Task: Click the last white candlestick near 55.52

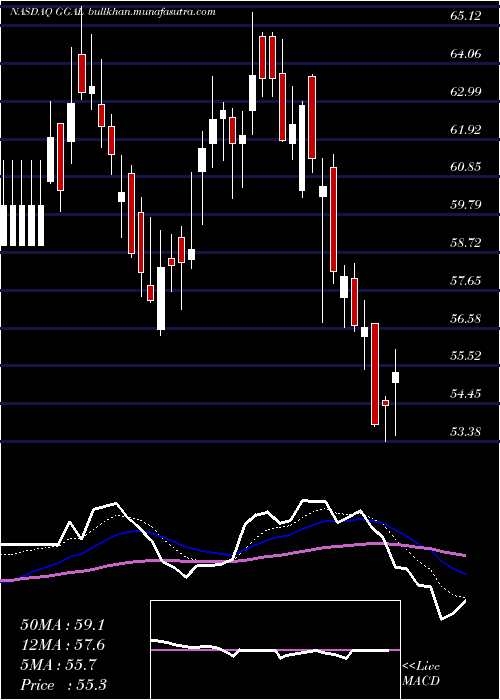Action: coord(396,377)
